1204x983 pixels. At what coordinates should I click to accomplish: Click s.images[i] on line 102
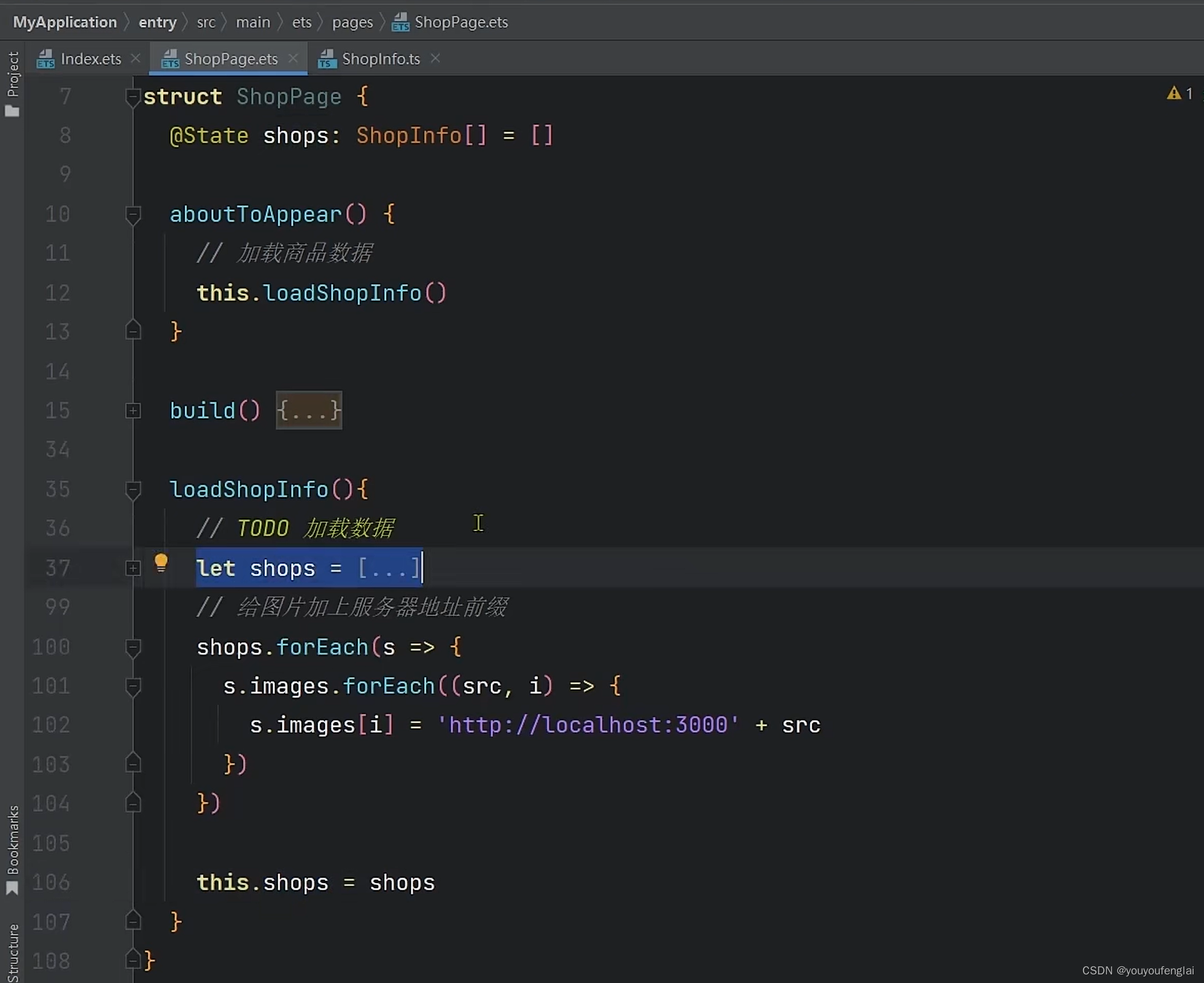[x=322, y=725]
